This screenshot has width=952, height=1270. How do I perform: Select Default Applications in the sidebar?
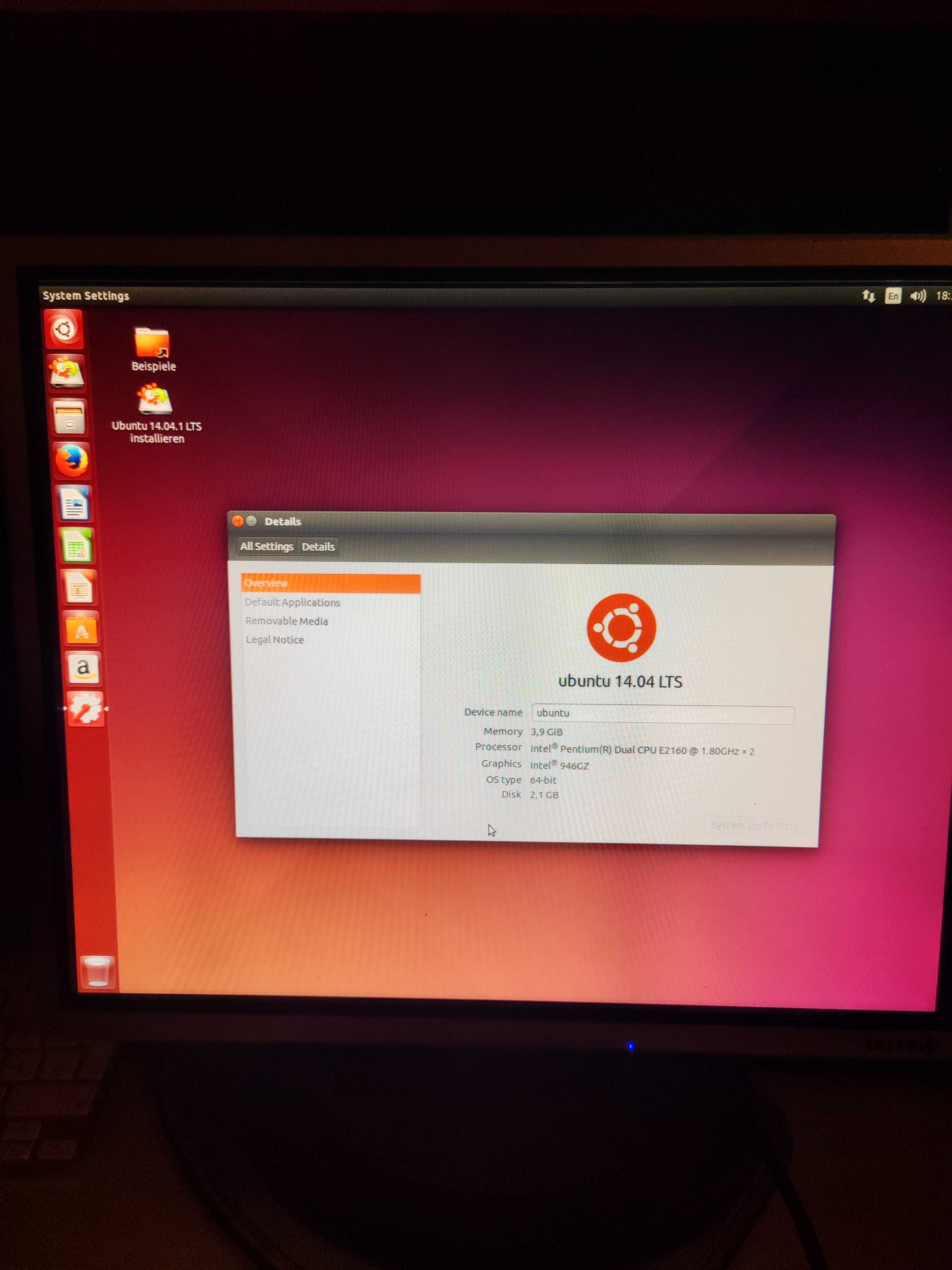coord(331,602)
